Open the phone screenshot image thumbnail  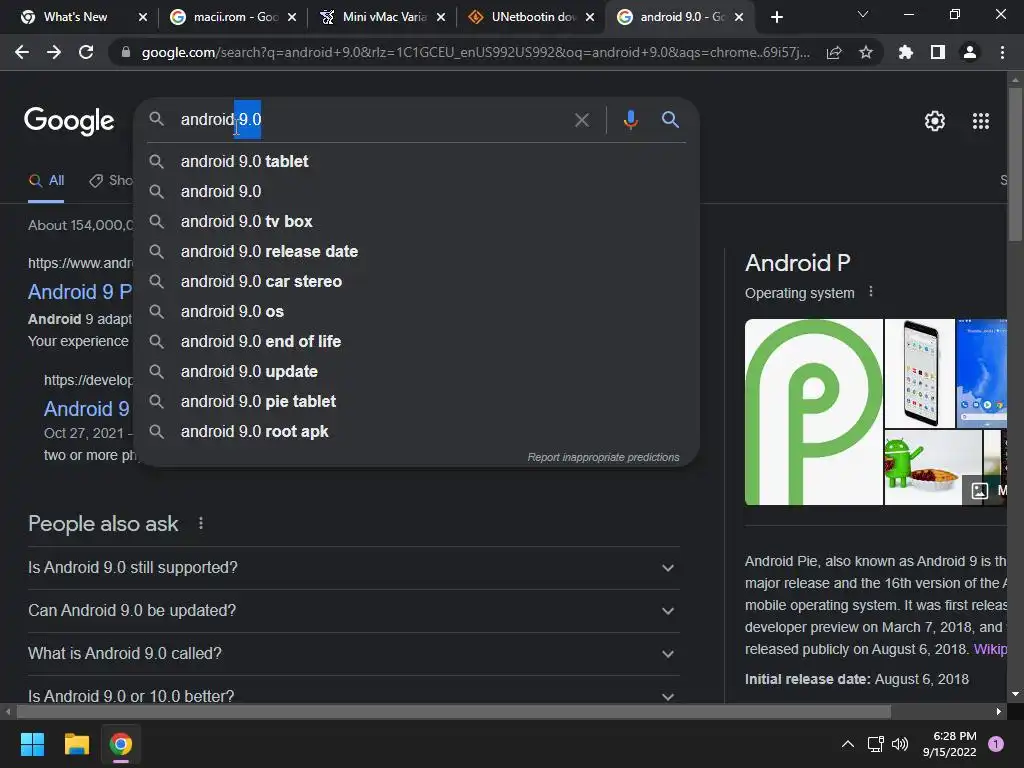[x=920, y=374]
